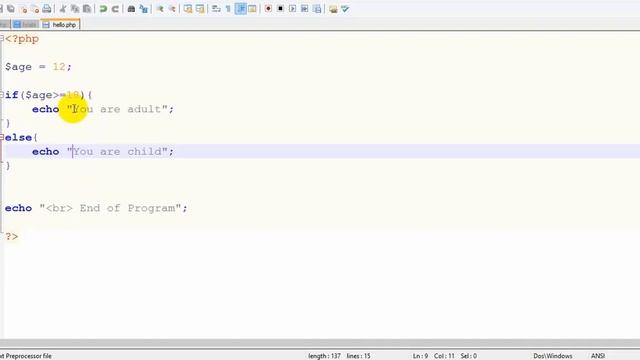This screenshot has height=360, width=640.
Task: Click the Redo arrow icon
Action: [x=115, y=9]
